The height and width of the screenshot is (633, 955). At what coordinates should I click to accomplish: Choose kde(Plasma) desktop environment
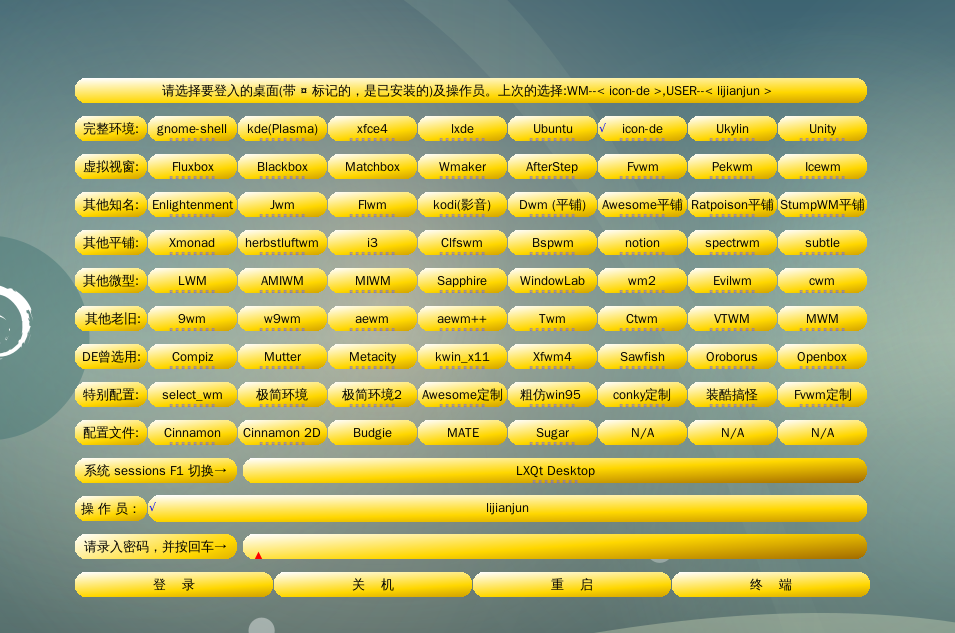pos(282,129)
